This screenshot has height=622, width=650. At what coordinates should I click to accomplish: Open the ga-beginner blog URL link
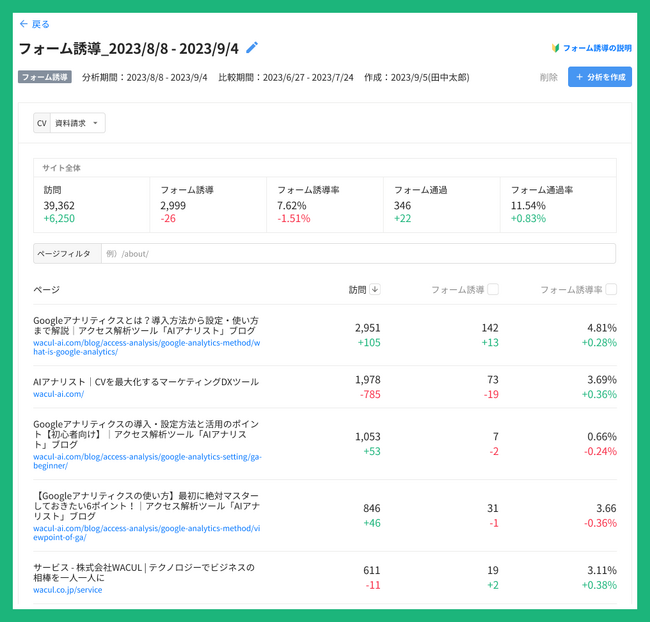pyautogui.click(x=147, y=461)
